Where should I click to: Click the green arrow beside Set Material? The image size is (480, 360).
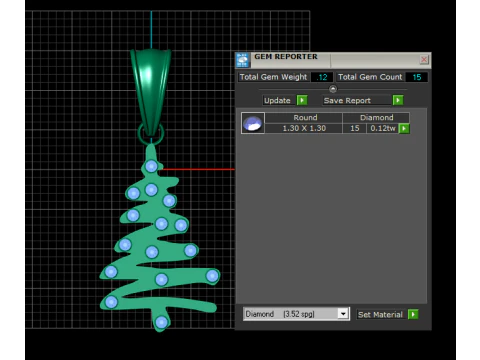[x=413, y=314]
